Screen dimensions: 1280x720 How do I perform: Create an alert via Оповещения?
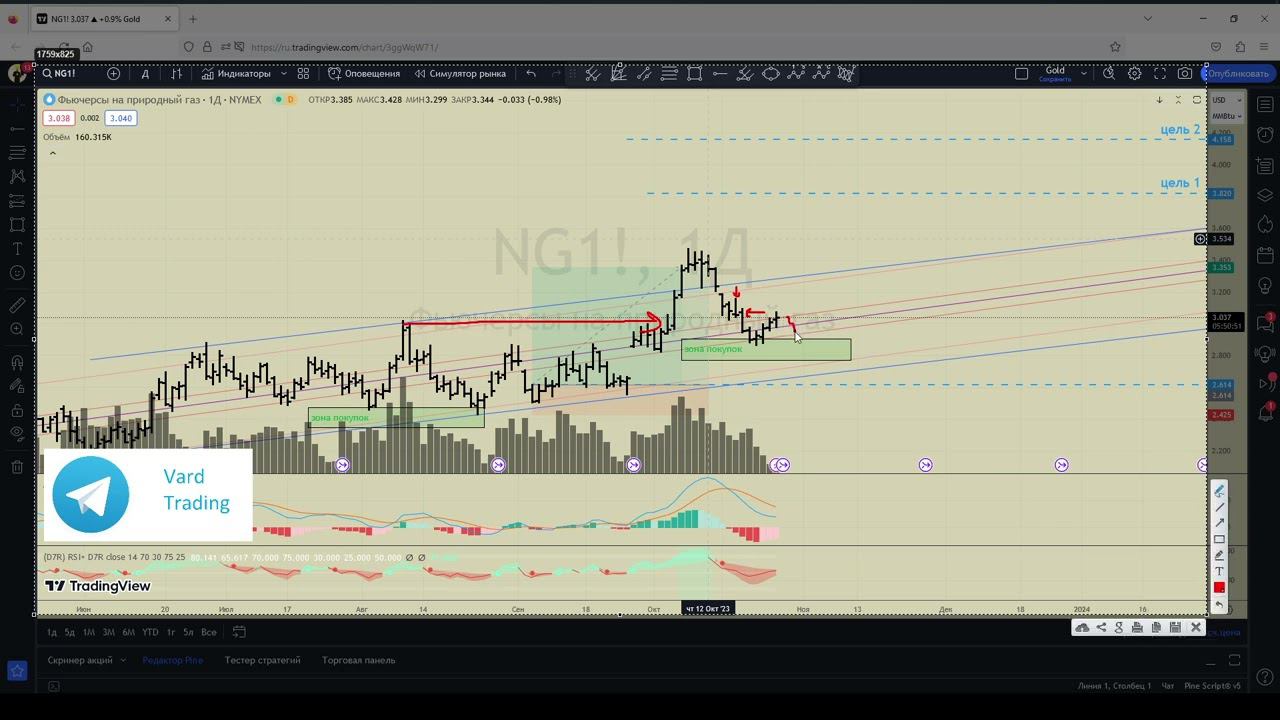[x=364, y=73]
